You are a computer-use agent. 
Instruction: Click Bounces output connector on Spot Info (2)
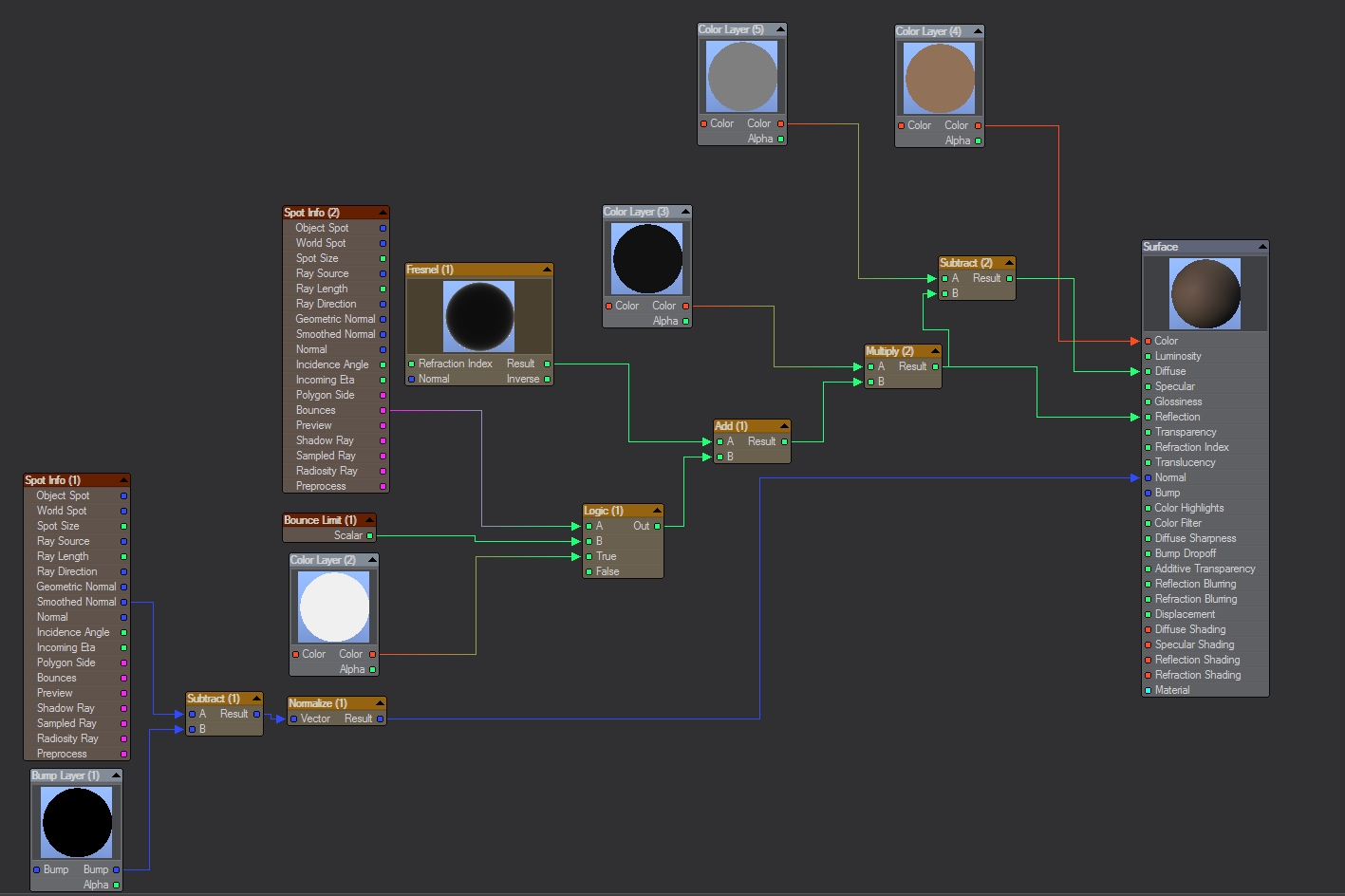[383, 410]
